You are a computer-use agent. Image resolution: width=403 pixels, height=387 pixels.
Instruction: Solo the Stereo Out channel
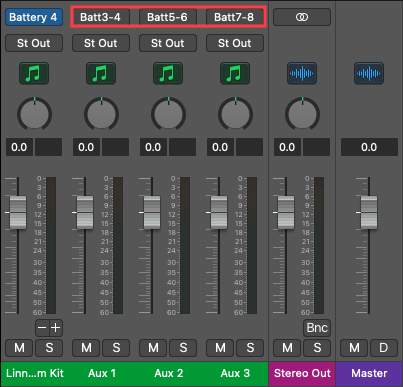(317, 348)
